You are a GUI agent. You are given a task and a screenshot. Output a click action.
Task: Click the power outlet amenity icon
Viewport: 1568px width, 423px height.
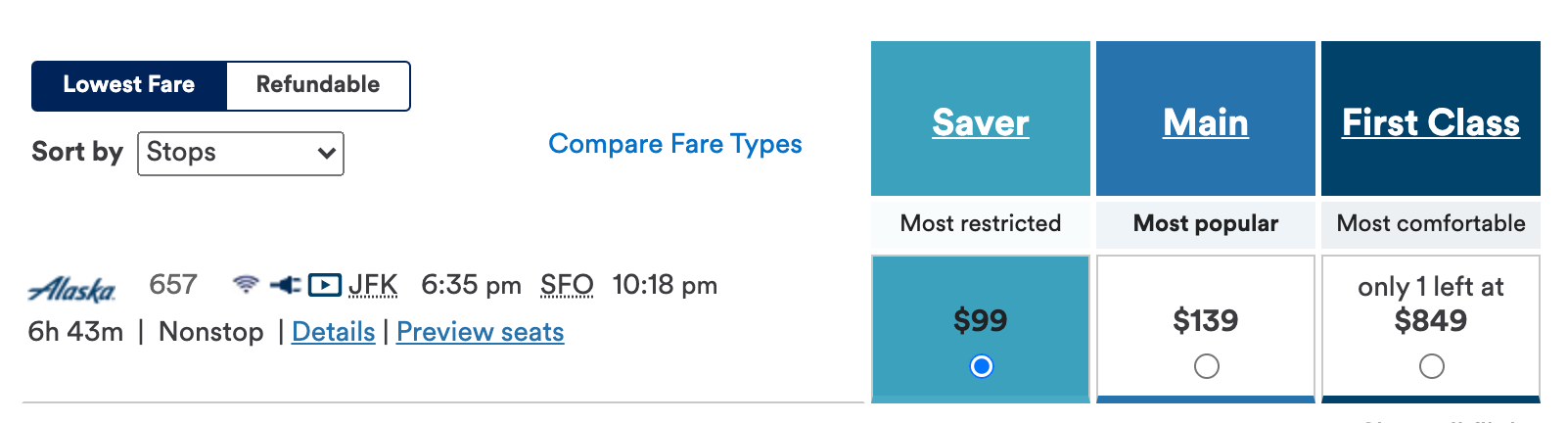coord(285,285)
